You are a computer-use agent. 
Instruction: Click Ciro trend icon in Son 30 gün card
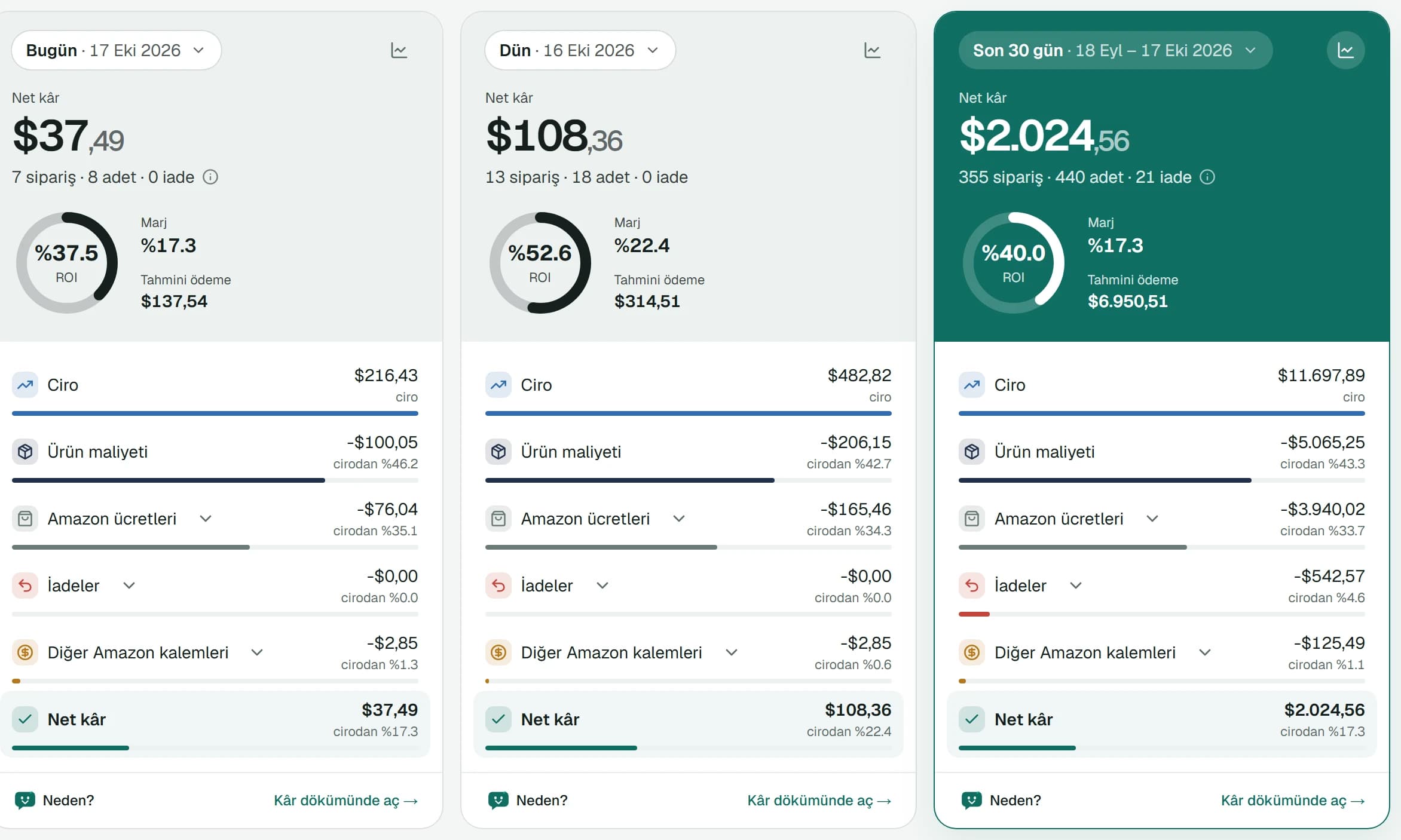pyautogui.click(x=972, y=385)
